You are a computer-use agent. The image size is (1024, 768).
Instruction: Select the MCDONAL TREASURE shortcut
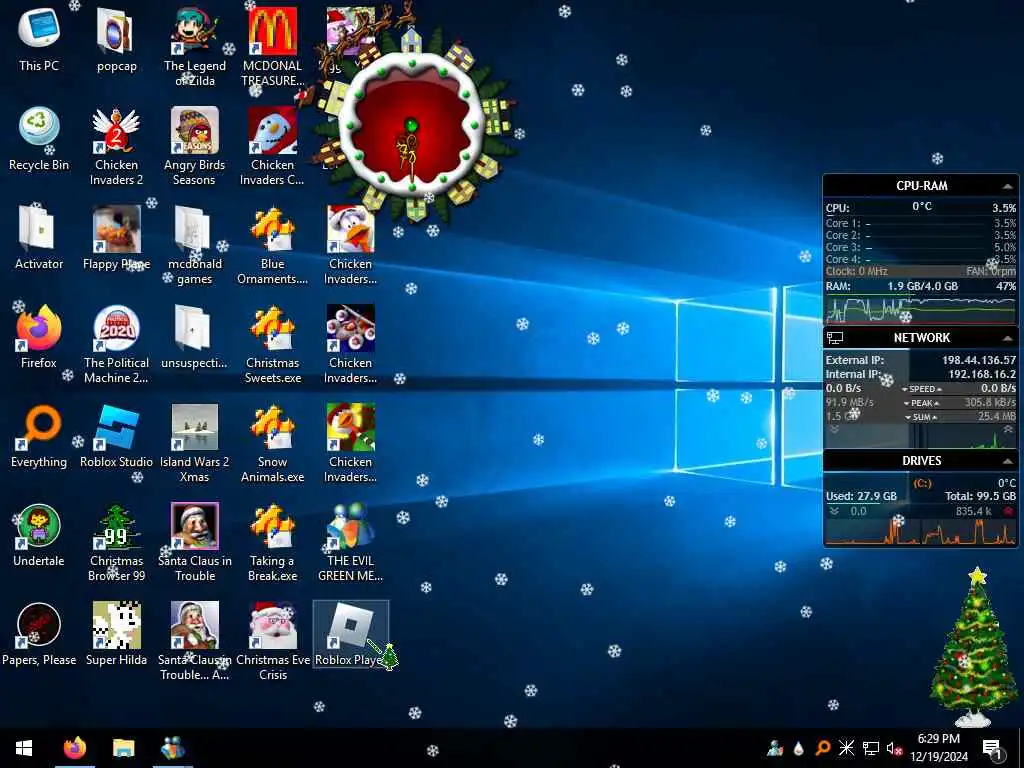(x=272, y=47)
